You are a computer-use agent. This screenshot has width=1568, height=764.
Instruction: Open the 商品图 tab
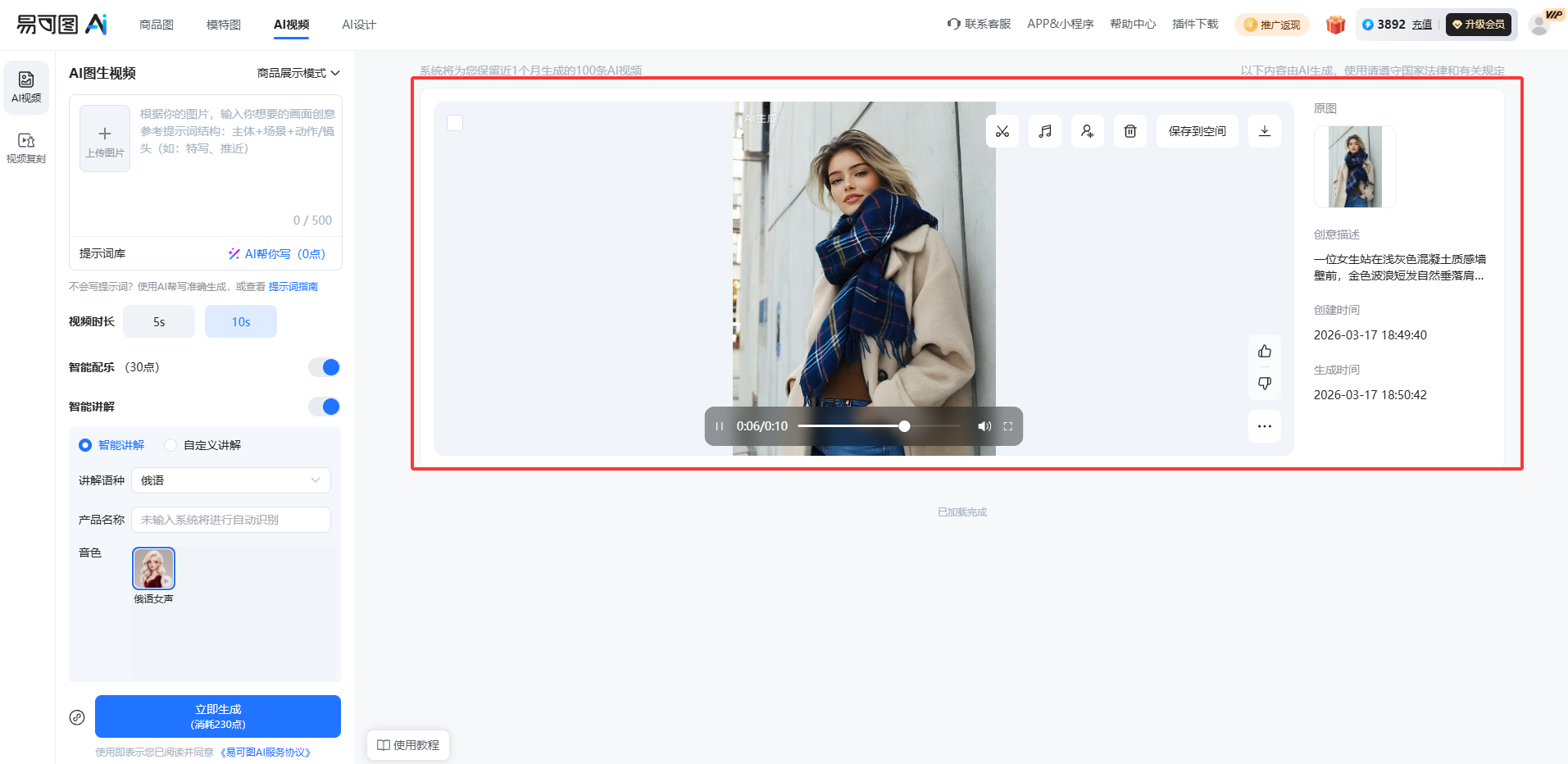click(x=157, y=25)
